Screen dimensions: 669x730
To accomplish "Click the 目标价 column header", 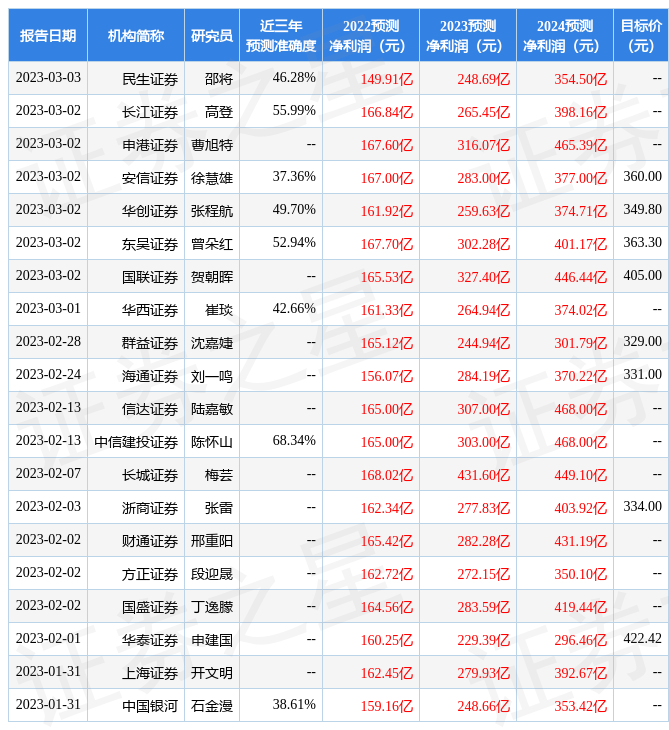I will (x=641, y=35).
